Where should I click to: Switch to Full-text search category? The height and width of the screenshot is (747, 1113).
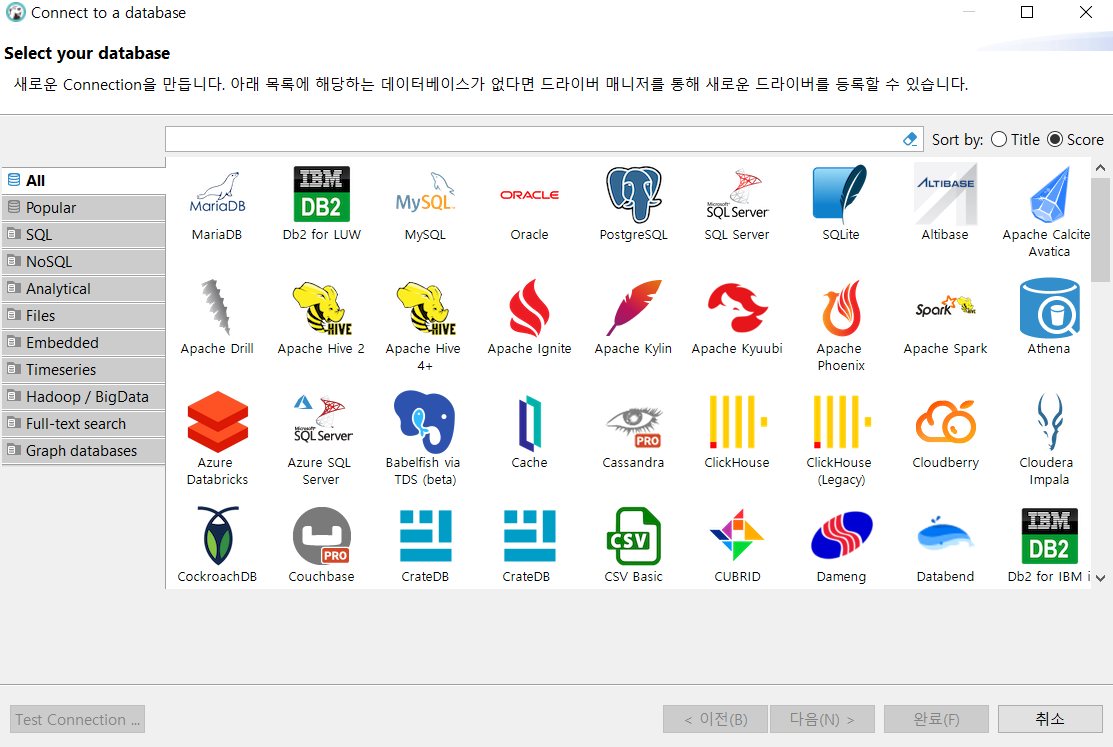click(84, 423)
